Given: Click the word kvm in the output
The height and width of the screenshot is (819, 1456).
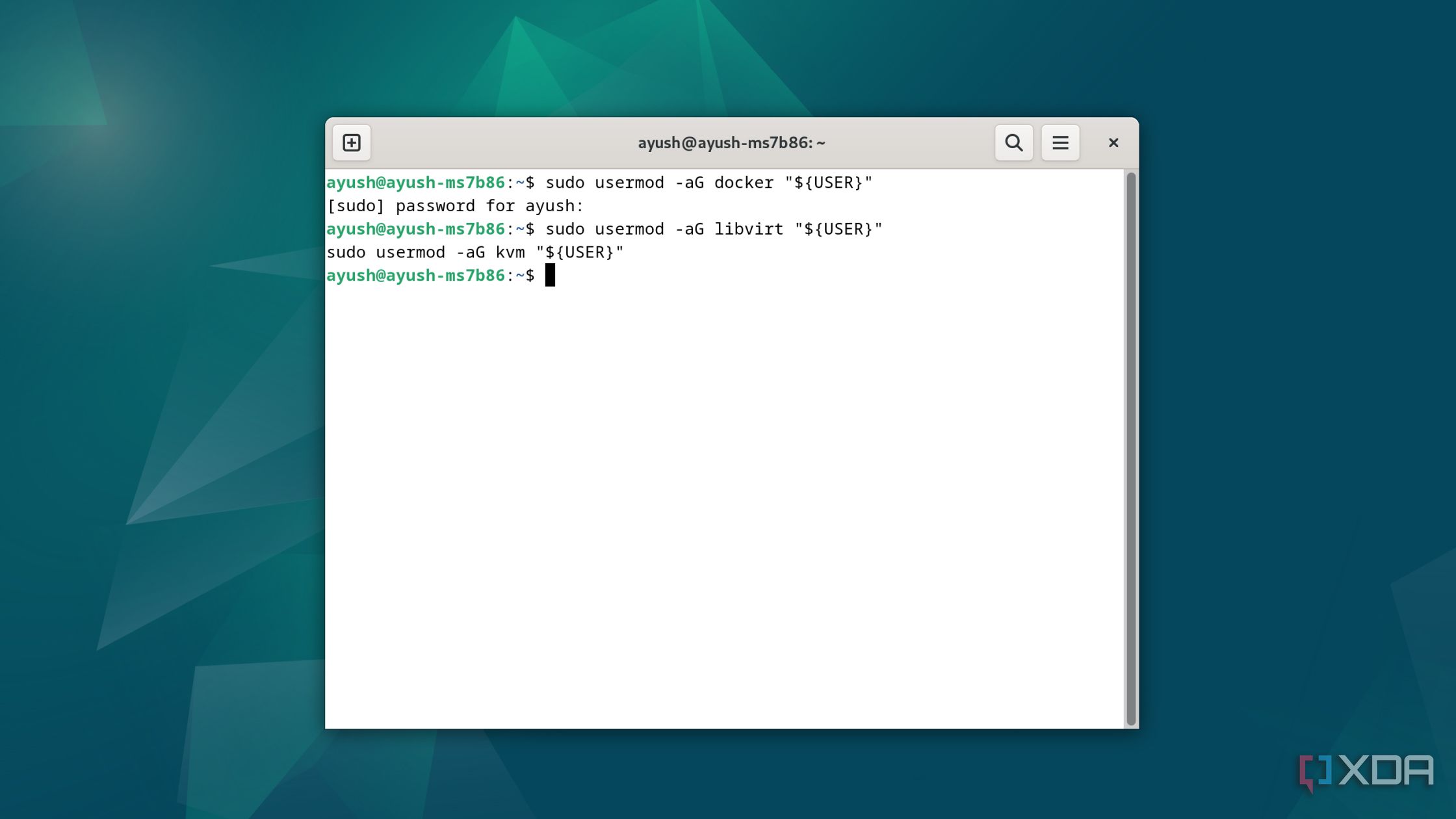Looking at the screenshot, I should tap(510, 253).
